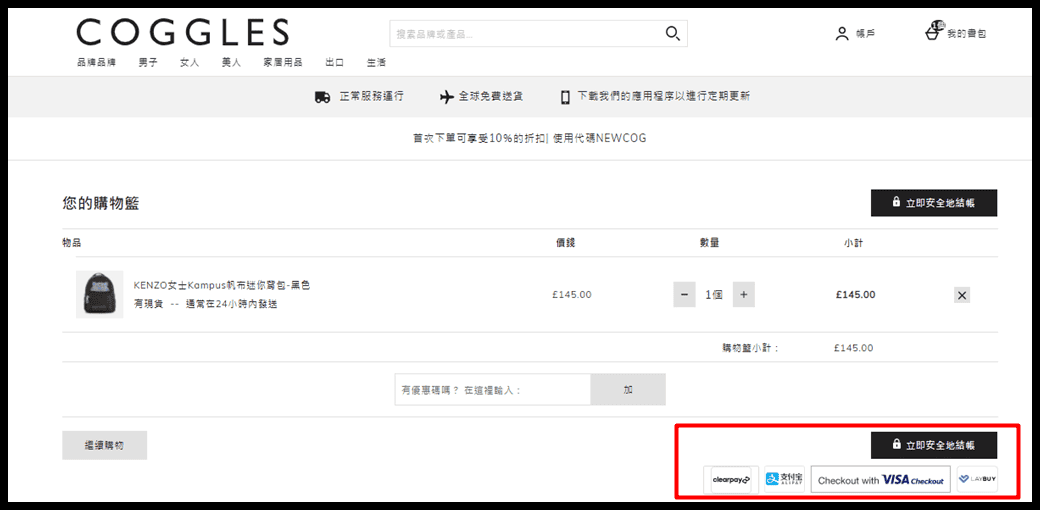Choose the Alipay payment option
The width and height of the screenshot is (1040, 510).
783,480
